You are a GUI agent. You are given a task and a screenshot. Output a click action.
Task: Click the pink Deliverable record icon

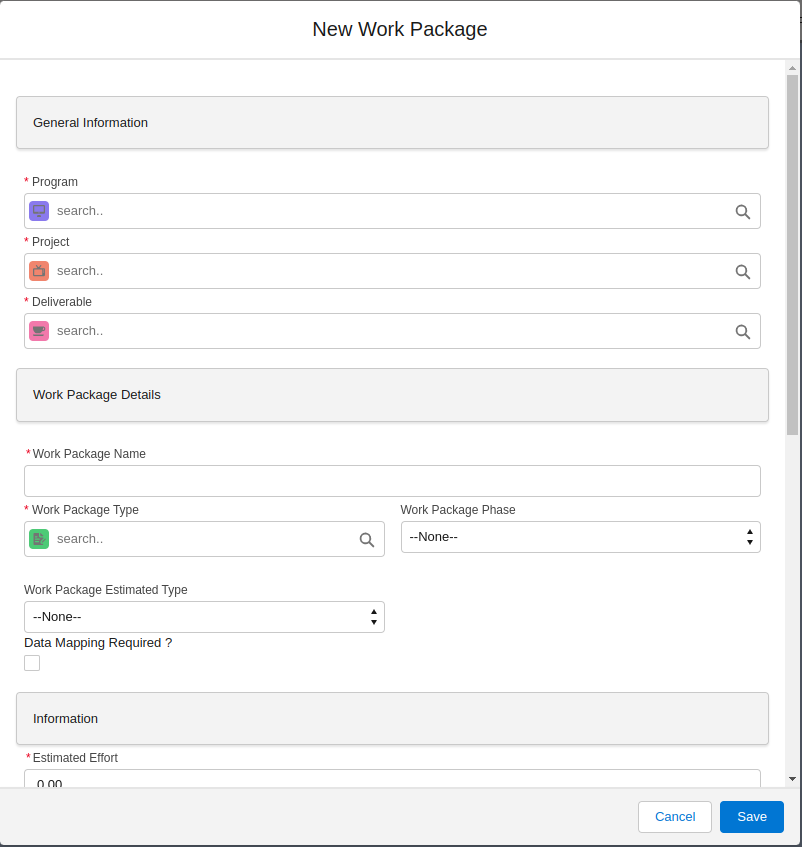[39, 331]
